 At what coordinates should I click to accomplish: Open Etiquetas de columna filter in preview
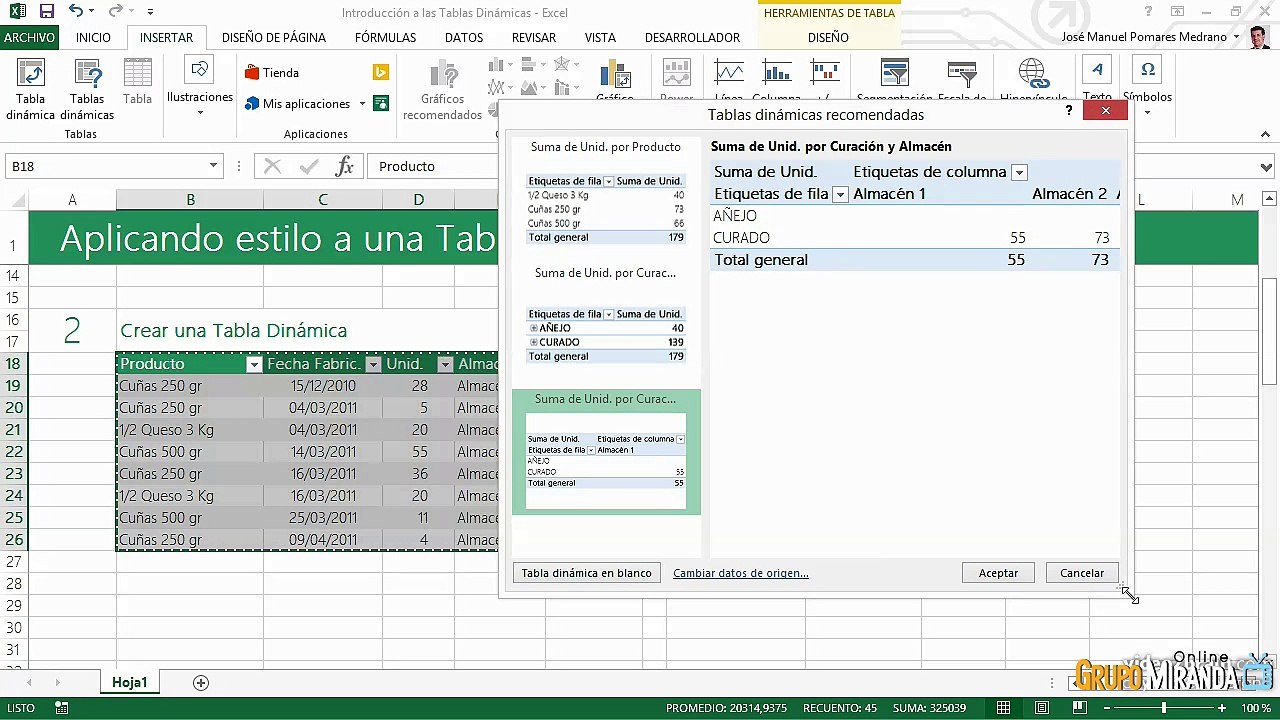[x=1019, y=172]
